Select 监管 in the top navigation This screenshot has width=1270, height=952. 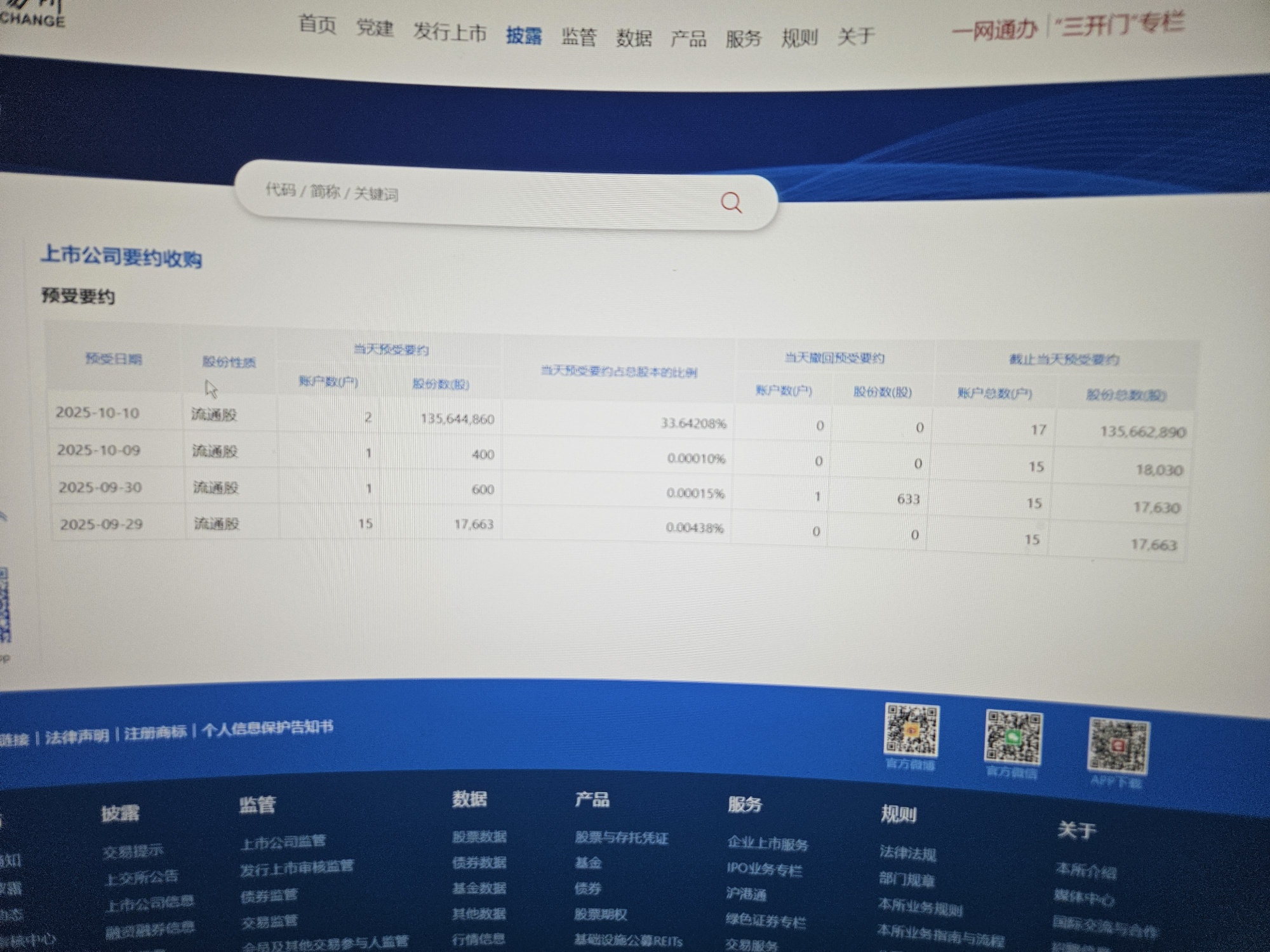coord(578,37)
